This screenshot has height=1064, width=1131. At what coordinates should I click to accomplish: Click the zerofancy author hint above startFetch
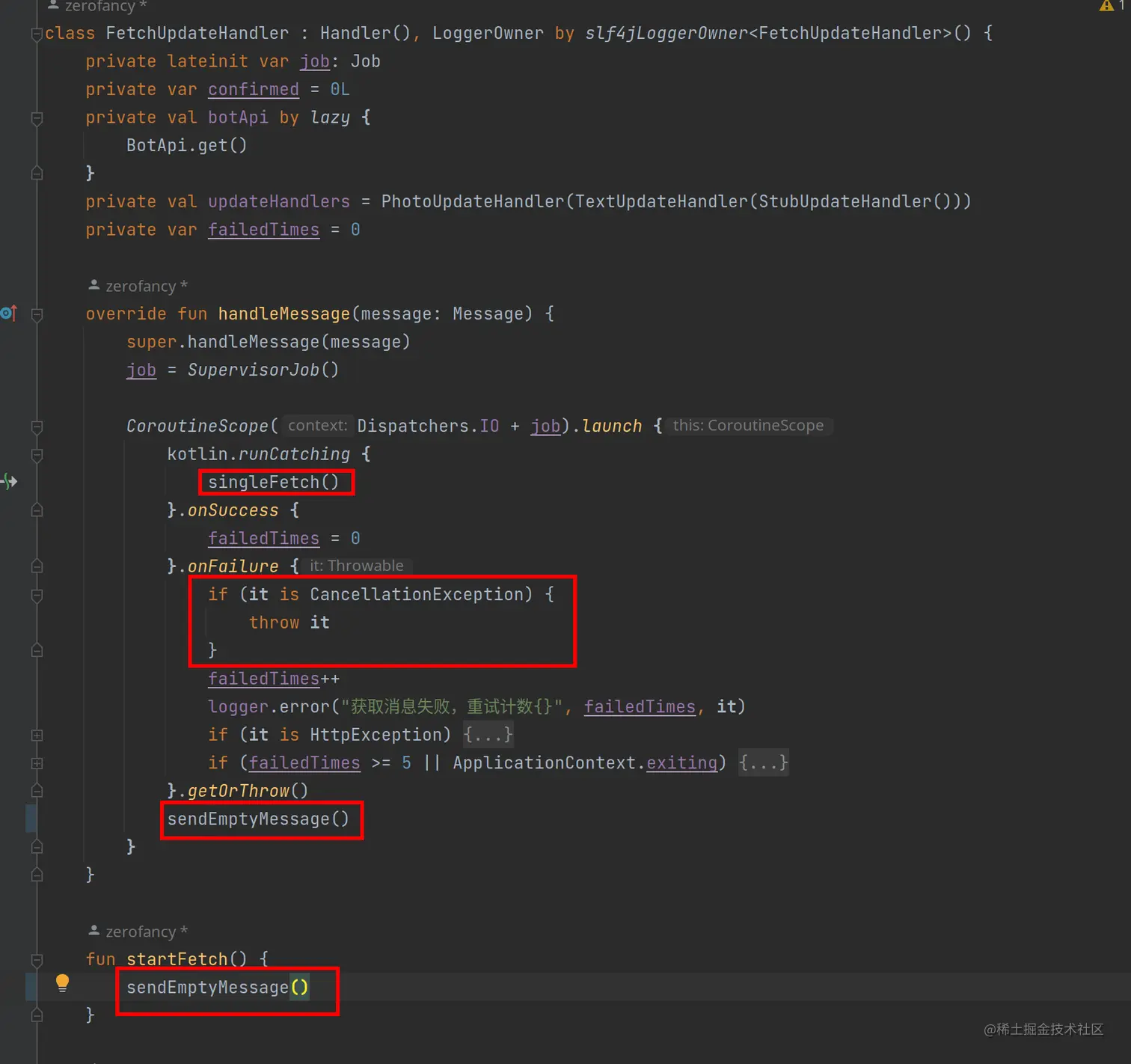(138, 932)
